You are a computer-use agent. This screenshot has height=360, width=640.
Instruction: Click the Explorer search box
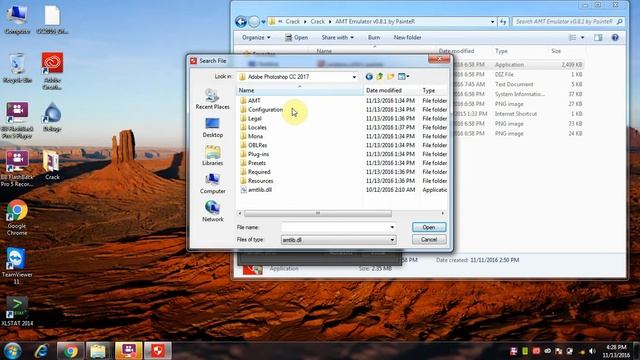coord(569,22)
